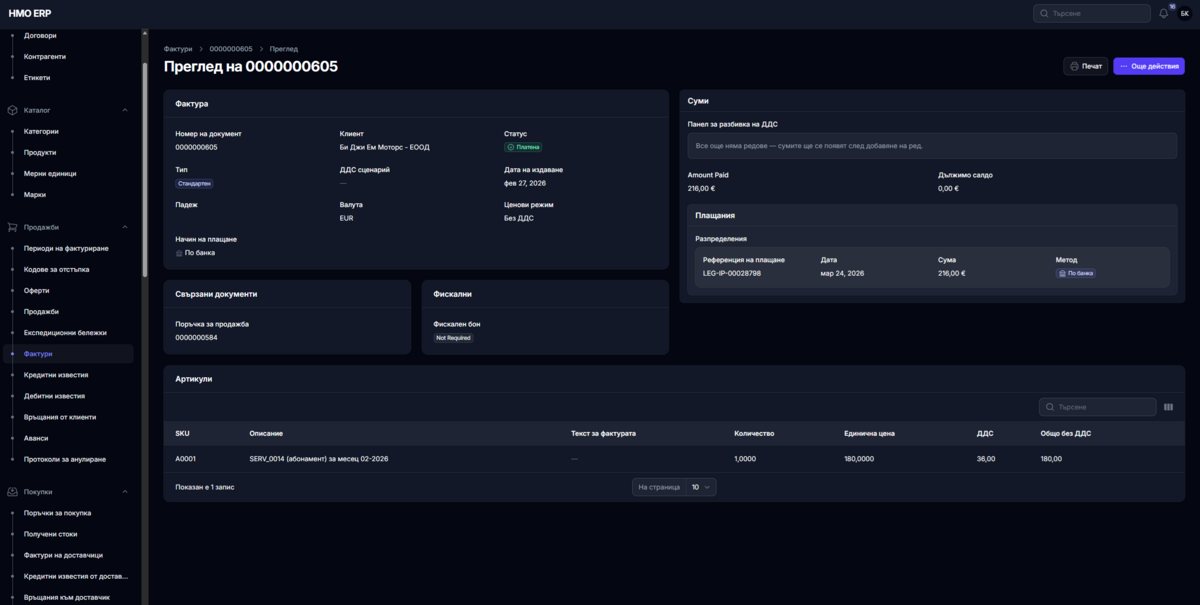1200x605 pixels.
Task: Open Оферти in the sidebar menu
Action: (x=38, y=291)
